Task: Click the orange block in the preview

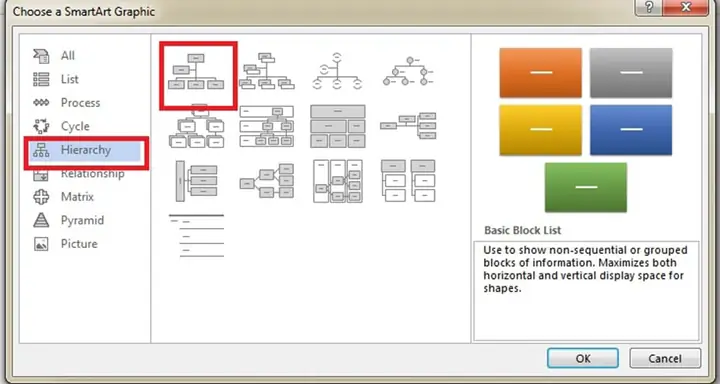Action: 540,73
